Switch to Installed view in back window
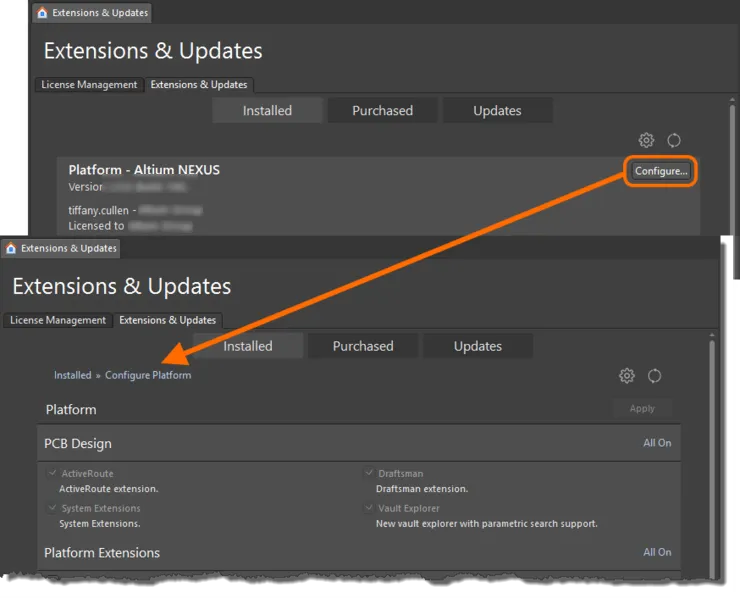Viewport: 740px width, 598px height. coord(267,110)
